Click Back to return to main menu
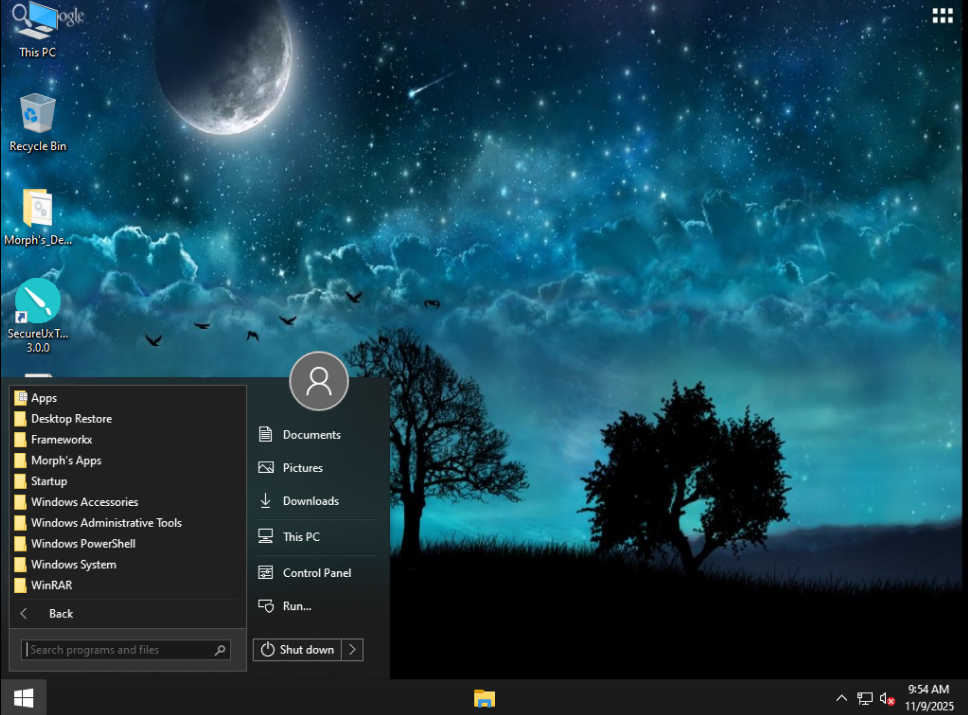The height and width of the screenshot is (715, 968). click(x=60, y=614)
